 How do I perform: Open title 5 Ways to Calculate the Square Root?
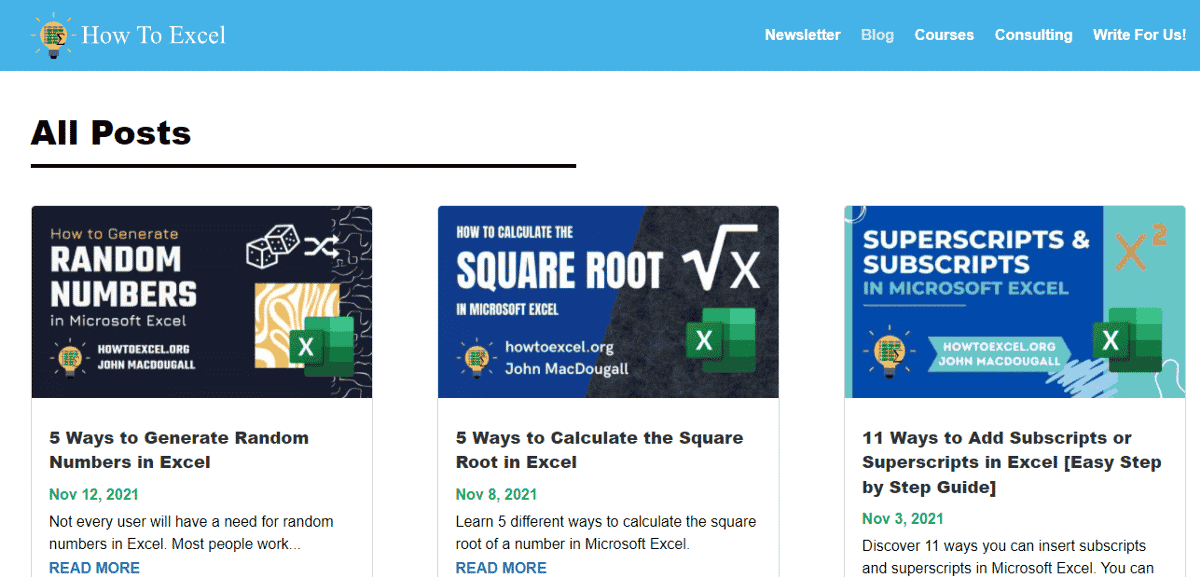click(x=599, y=450)
